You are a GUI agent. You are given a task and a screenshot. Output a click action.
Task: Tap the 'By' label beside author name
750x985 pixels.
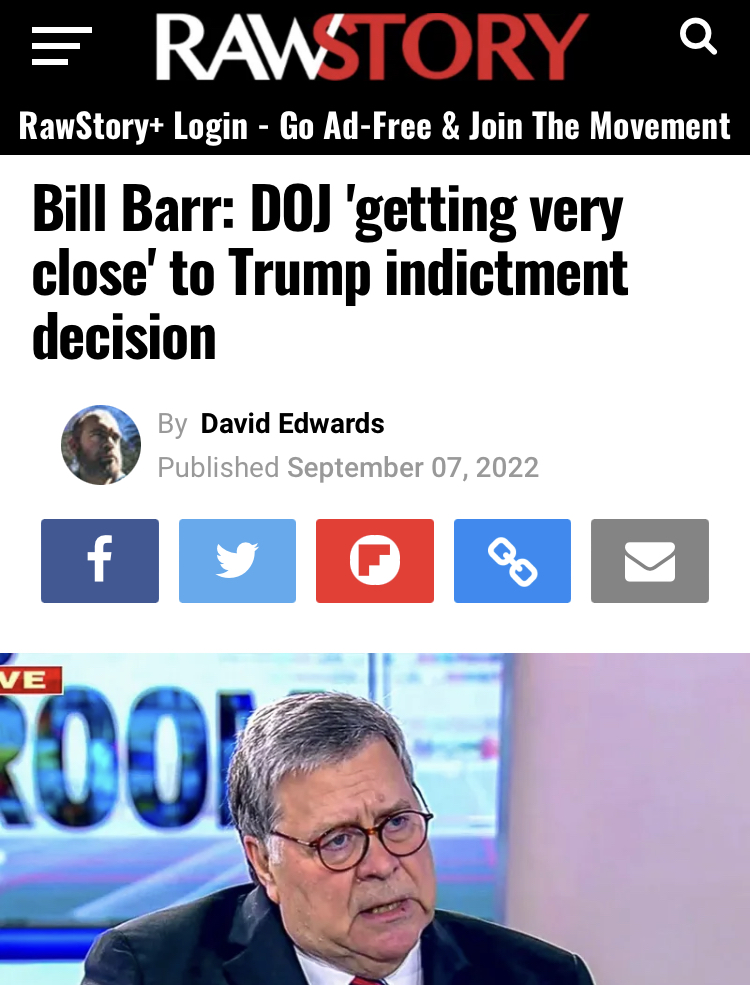[x=172, y=424]
